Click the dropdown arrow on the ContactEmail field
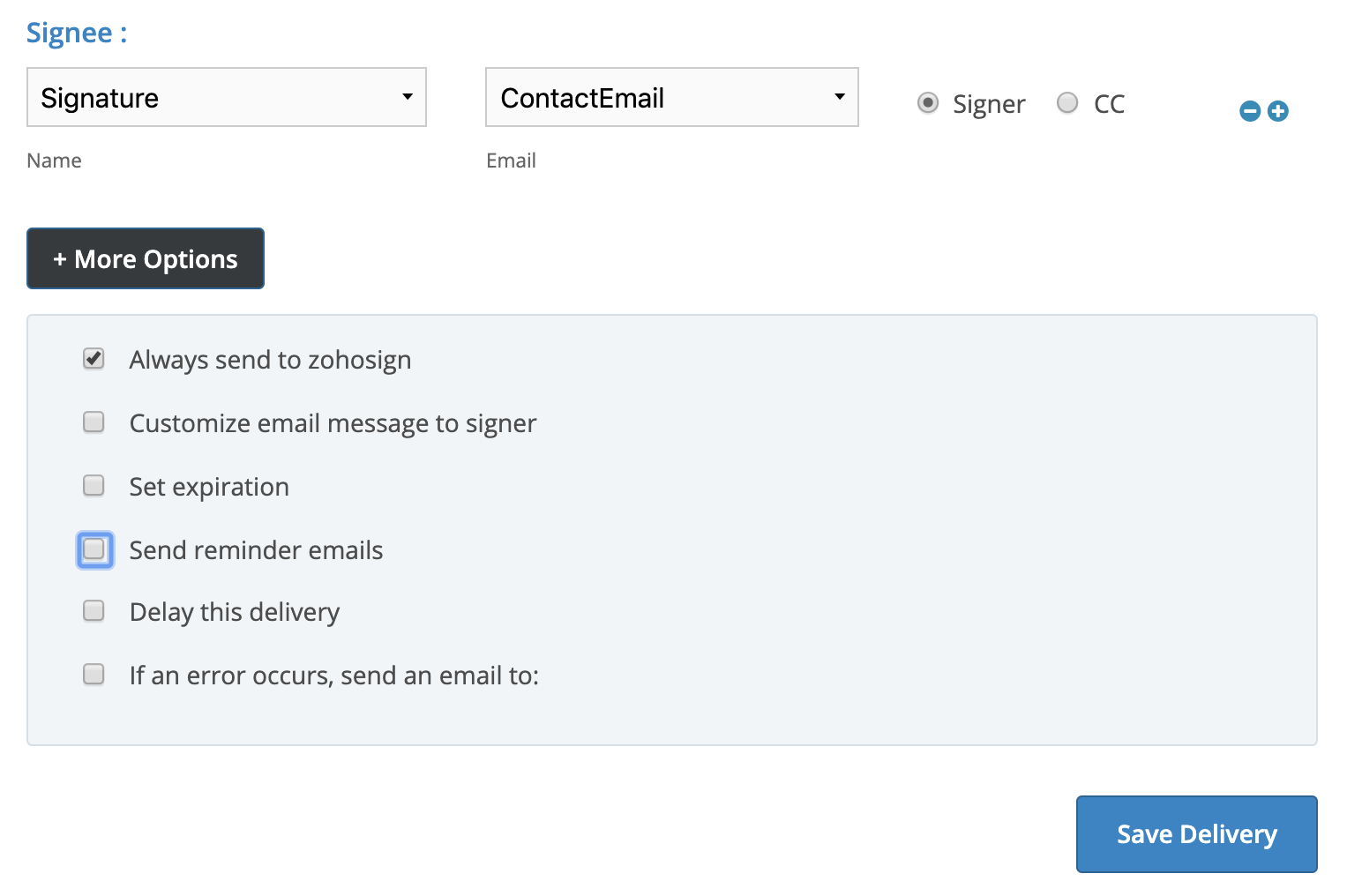1362x896 pixels. point(839,97)
